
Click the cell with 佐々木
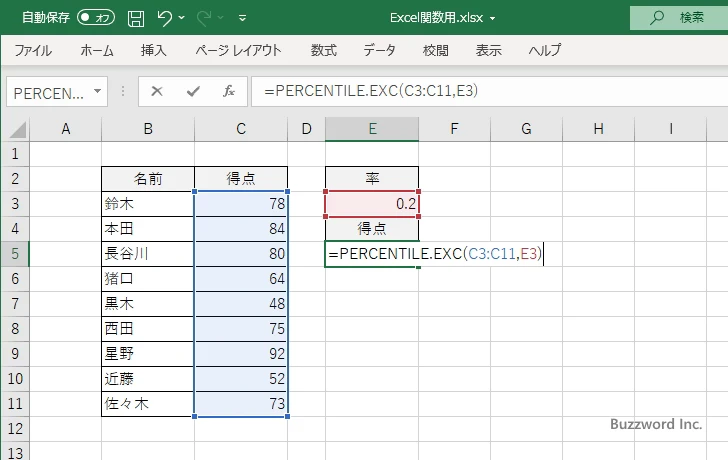click(148, 404)
